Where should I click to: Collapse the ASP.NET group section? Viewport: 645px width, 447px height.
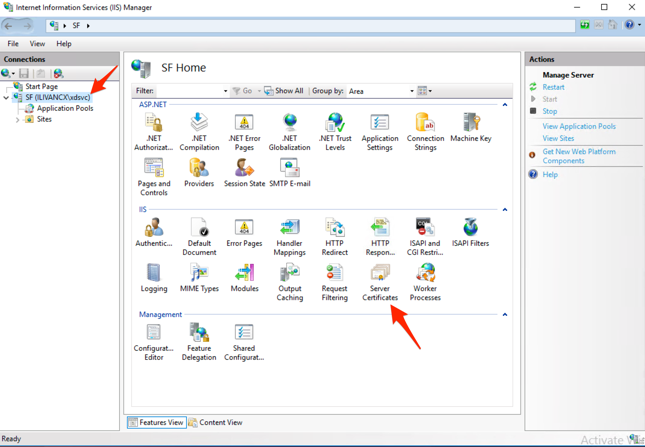(505, 105)
